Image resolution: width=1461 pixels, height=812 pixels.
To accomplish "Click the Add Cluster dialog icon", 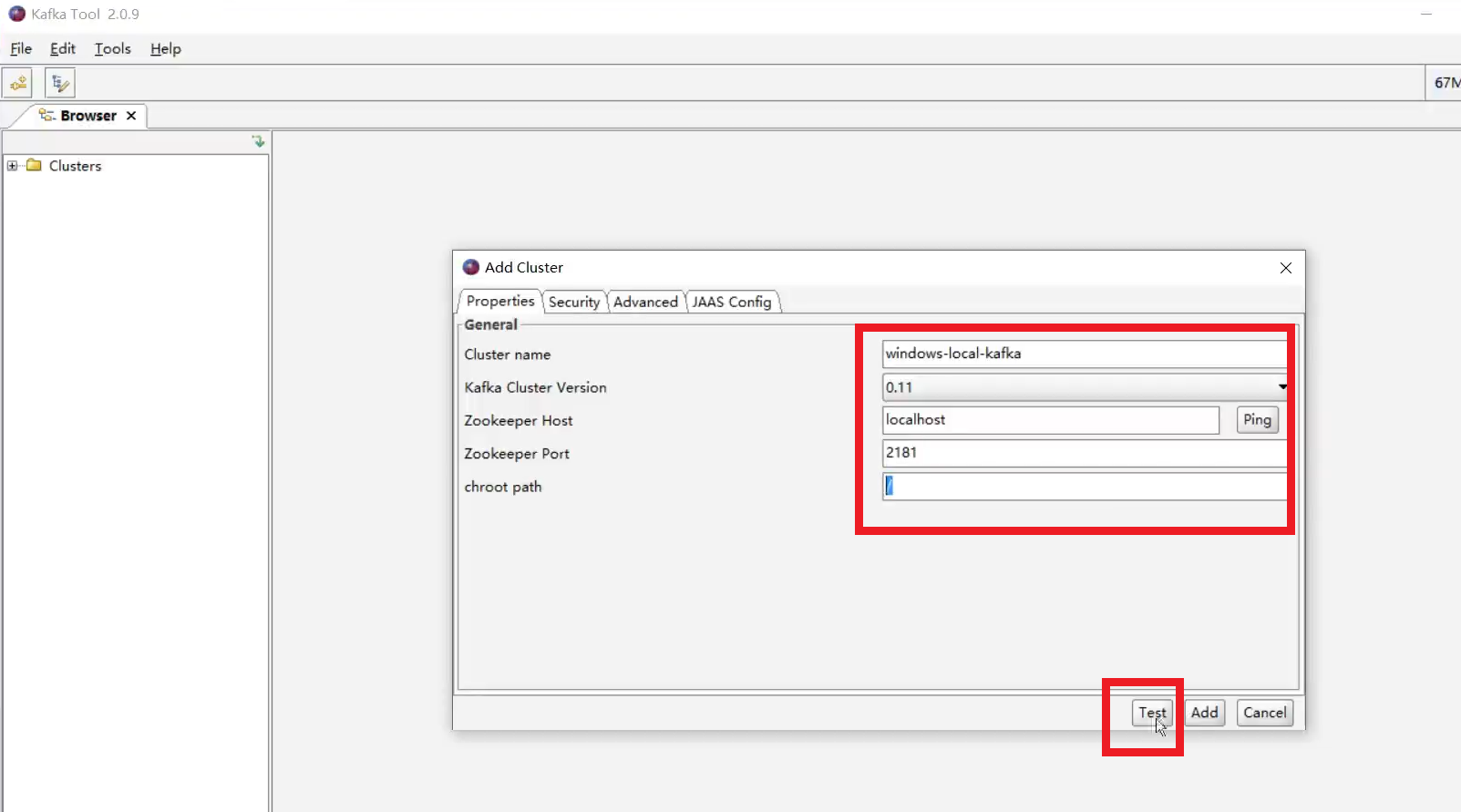I will click(471, 267).
